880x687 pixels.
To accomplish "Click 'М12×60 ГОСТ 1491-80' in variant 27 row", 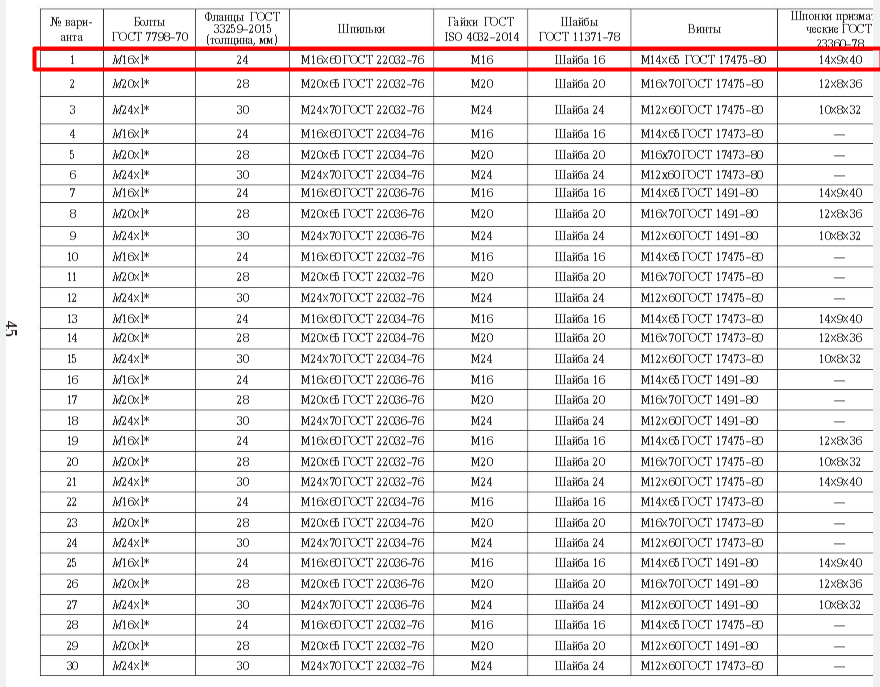I will [699, 604].
